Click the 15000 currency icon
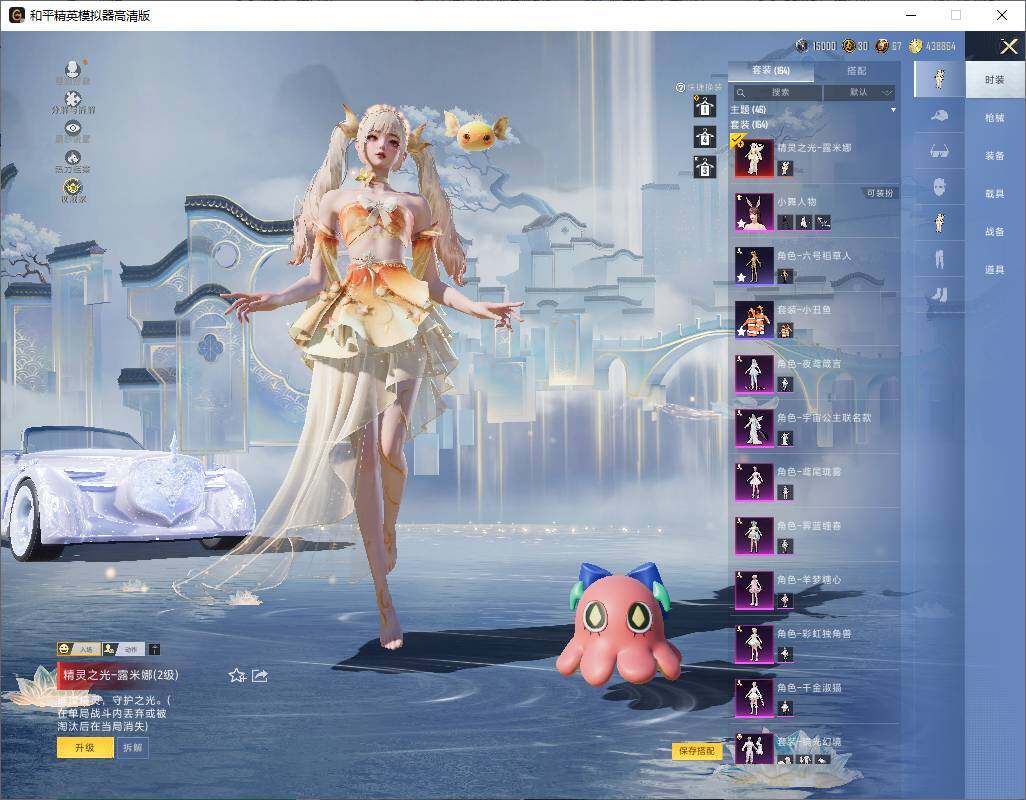The height and width of the screenshot is (800, 1026). (802, 46)
